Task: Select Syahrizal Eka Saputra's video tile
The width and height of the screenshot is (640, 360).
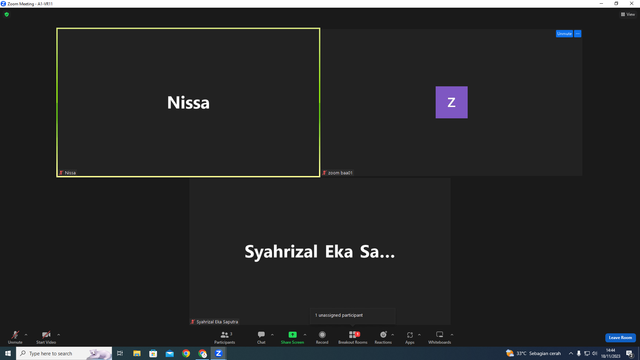Action: click(320, 251)
